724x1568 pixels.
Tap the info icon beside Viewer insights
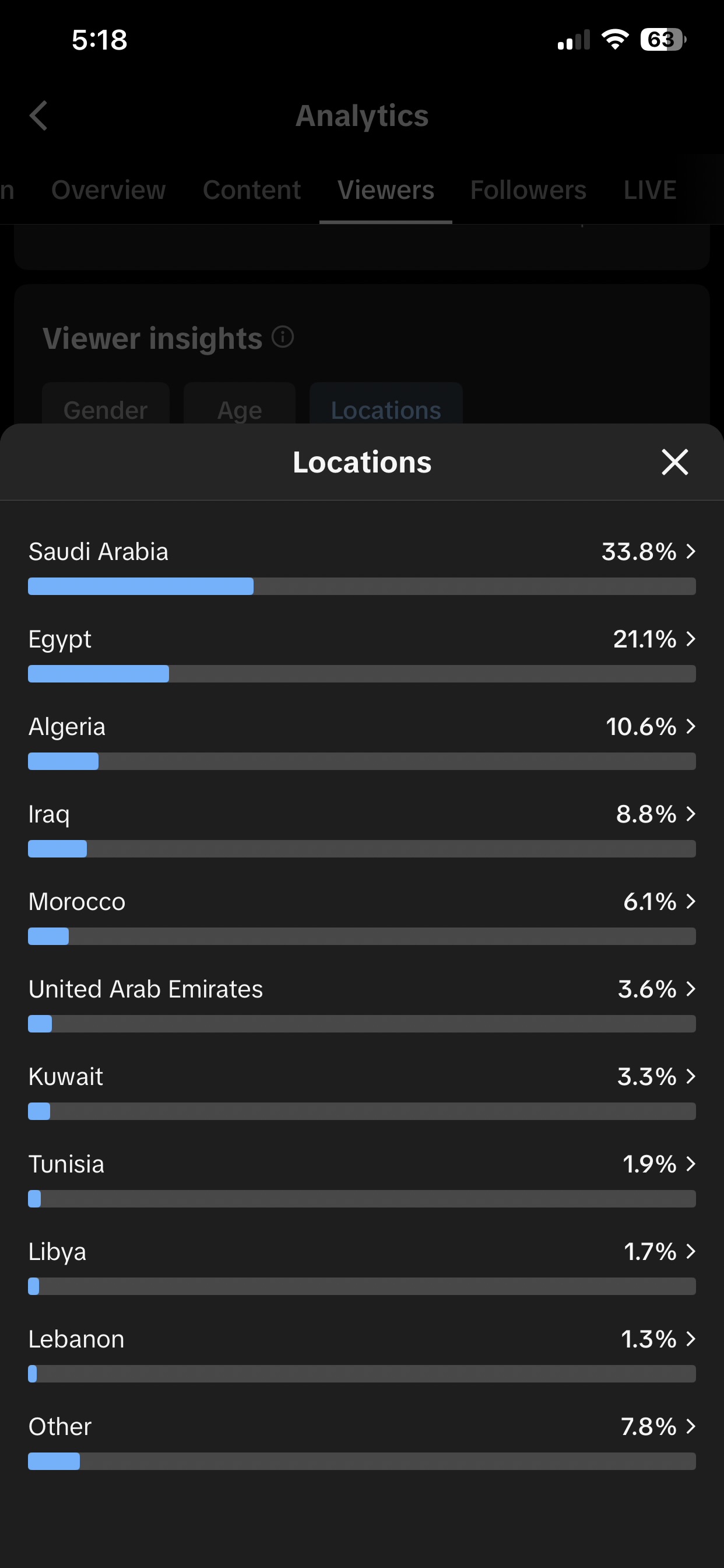coord(282,337)
